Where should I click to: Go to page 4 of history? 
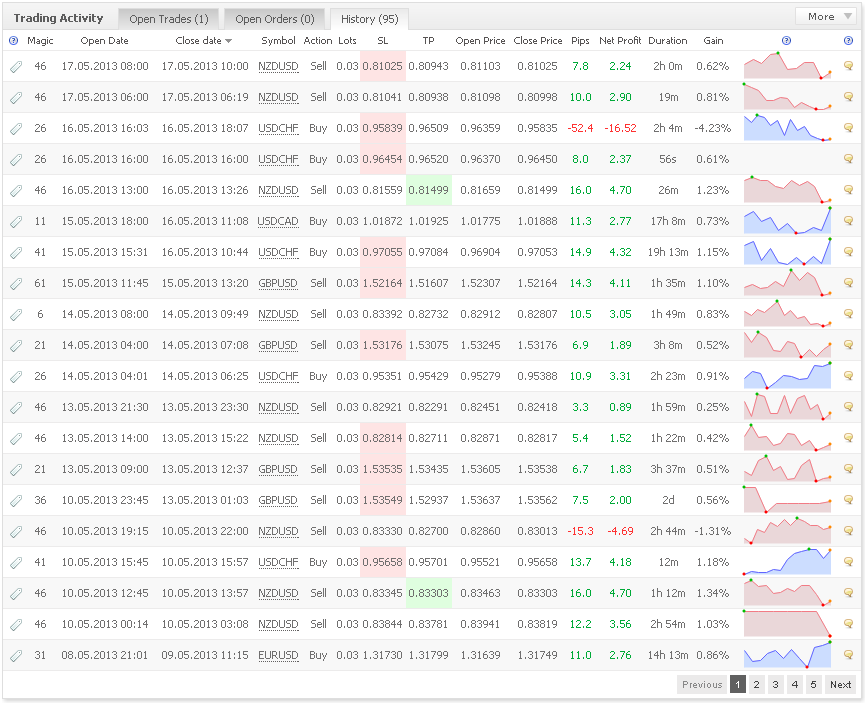click(794, 684)
